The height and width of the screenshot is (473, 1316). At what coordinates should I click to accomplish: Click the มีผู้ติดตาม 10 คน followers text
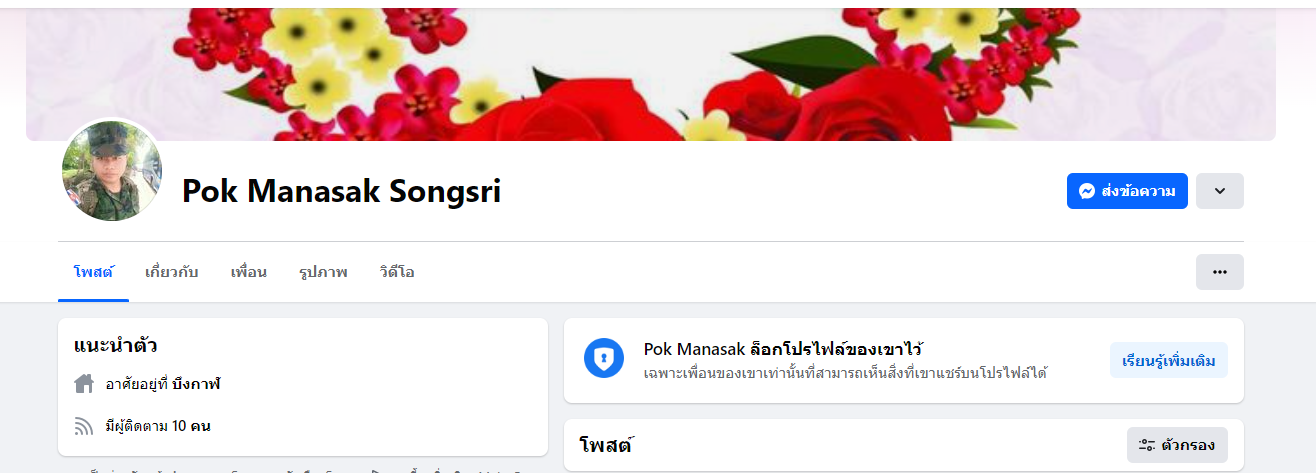[158, 426]
